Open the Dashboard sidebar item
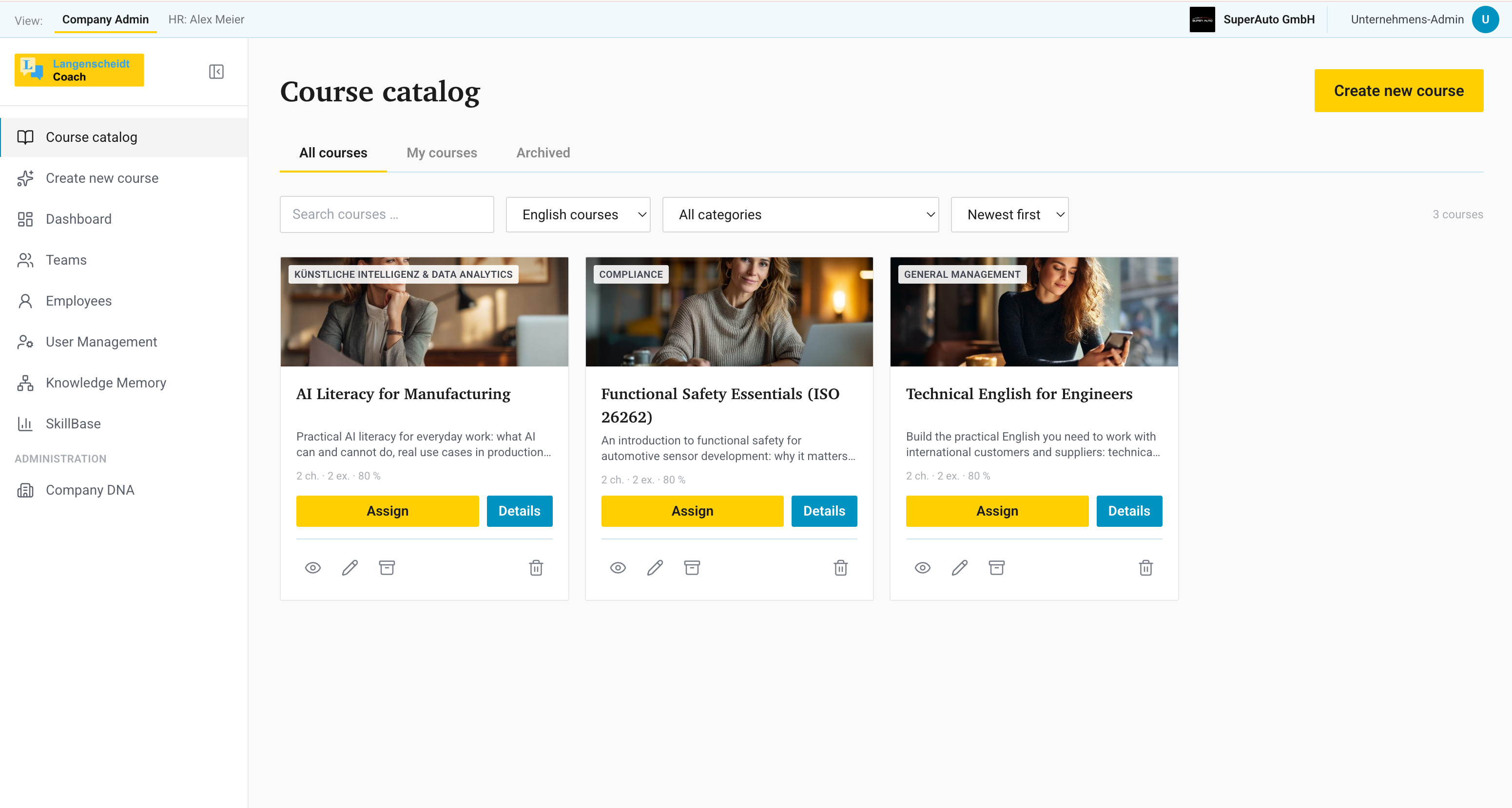 click(124, 219)
